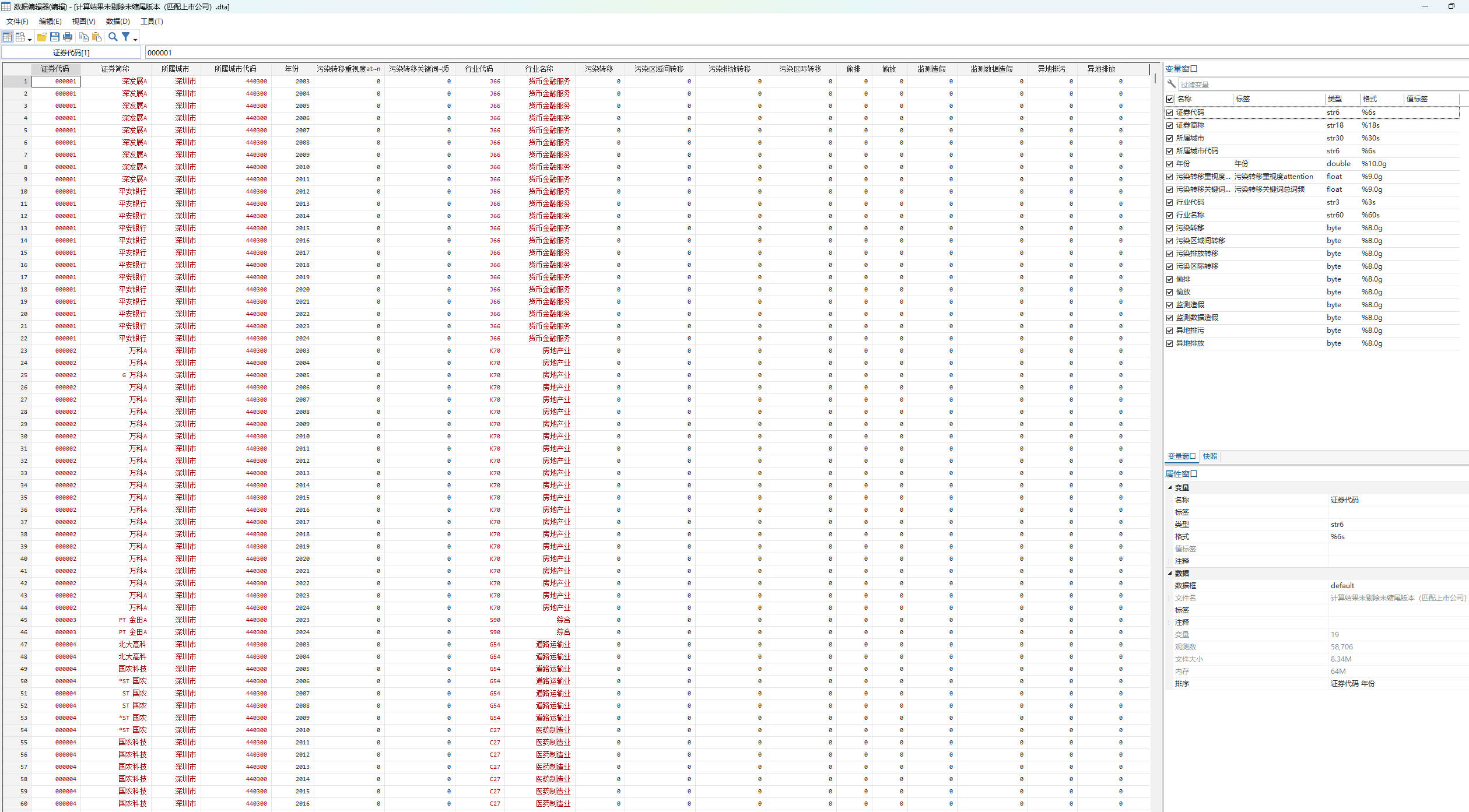Click the magnifier find icon
The width and height of the screenshot is (1469, 812).
point(113,37)
